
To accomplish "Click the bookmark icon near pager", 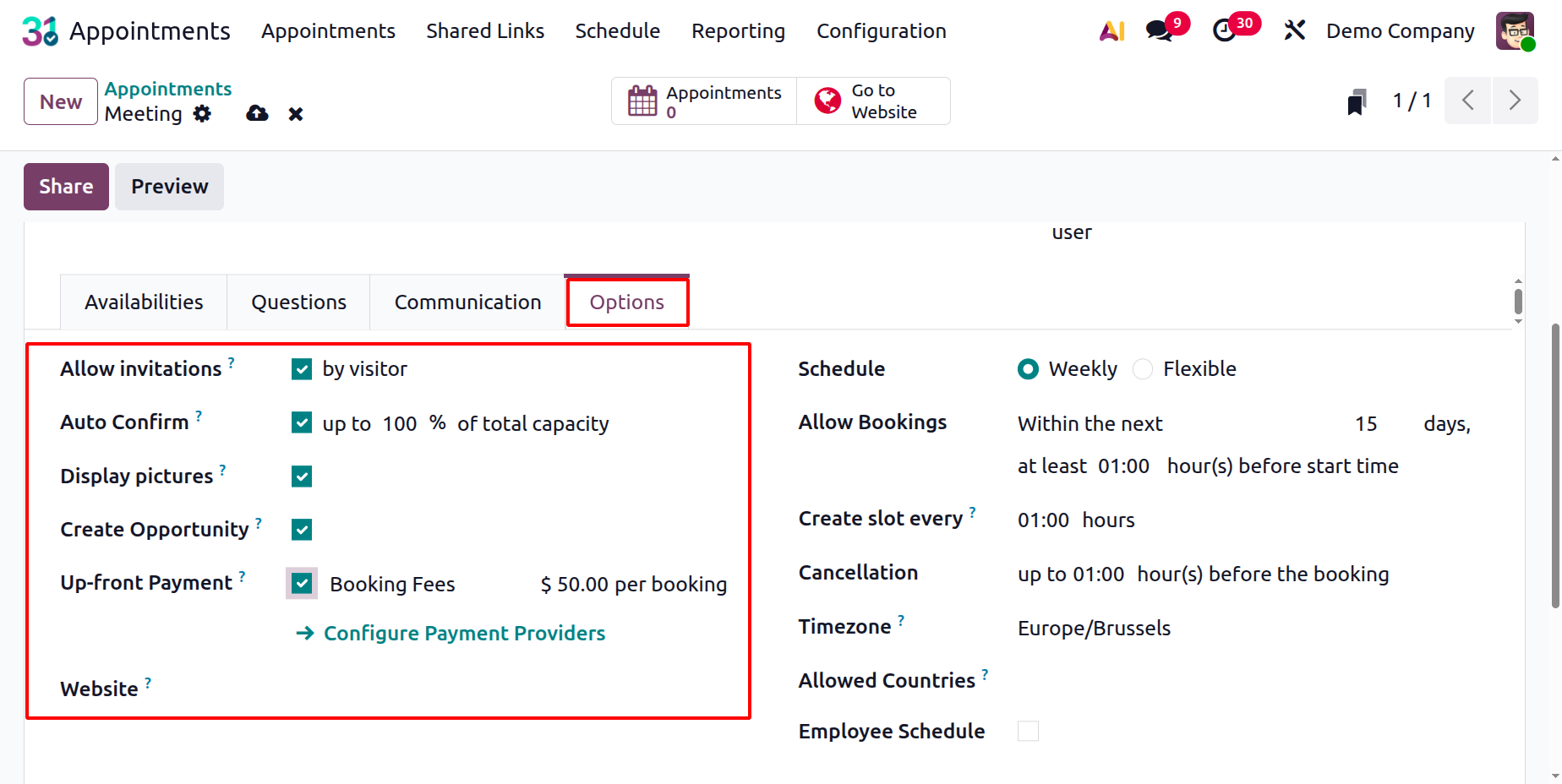I will (1357, 102).
